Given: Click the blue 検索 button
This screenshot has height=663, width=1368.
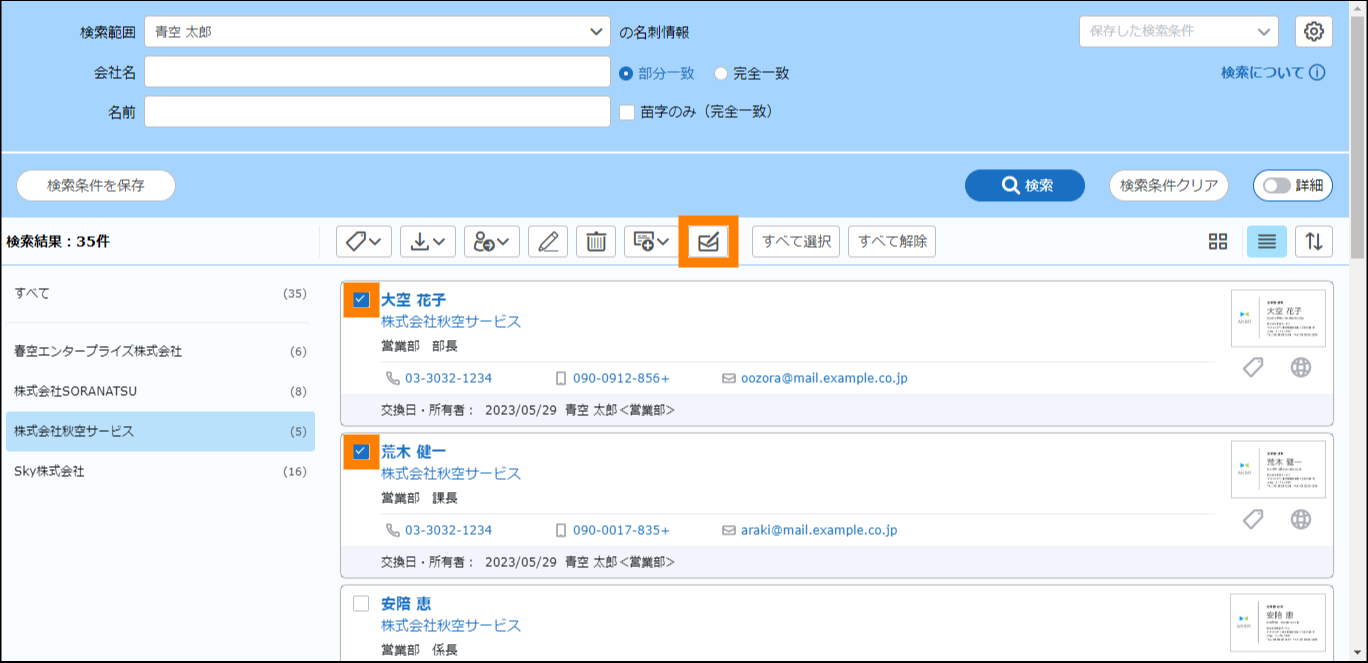Looking at the screenshot, I should (x=1025, y=185).
